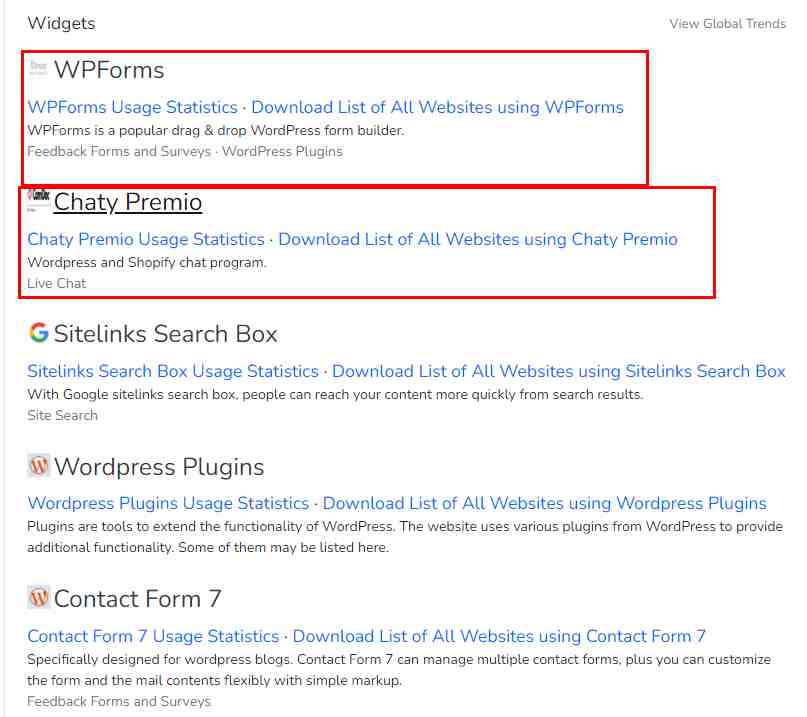Open Chaty Premio Usage Statistics

pos(146,239)
